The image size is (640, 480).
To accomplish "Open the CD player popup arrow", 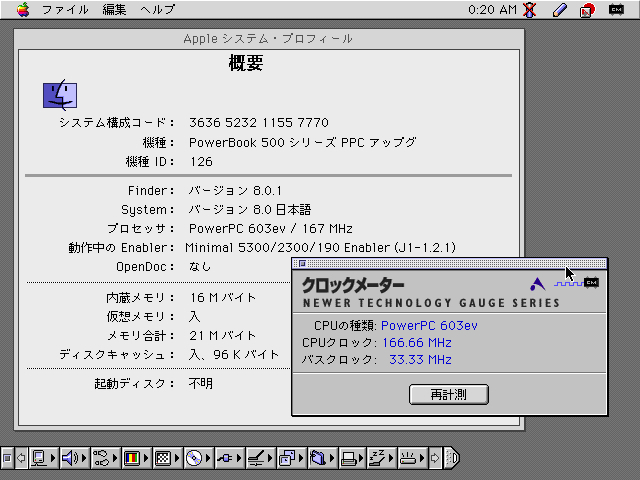I will (208, 458).
